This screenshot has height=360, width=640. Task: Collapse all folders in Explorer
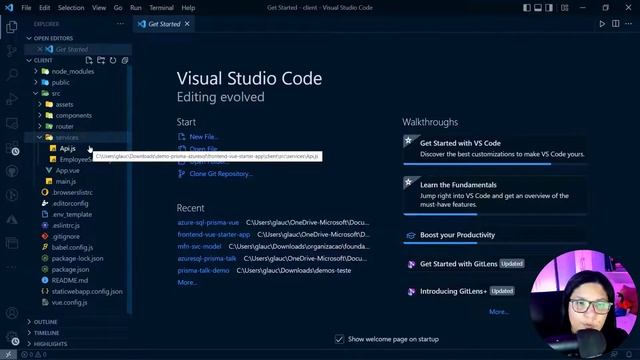(x=125, y=60)
